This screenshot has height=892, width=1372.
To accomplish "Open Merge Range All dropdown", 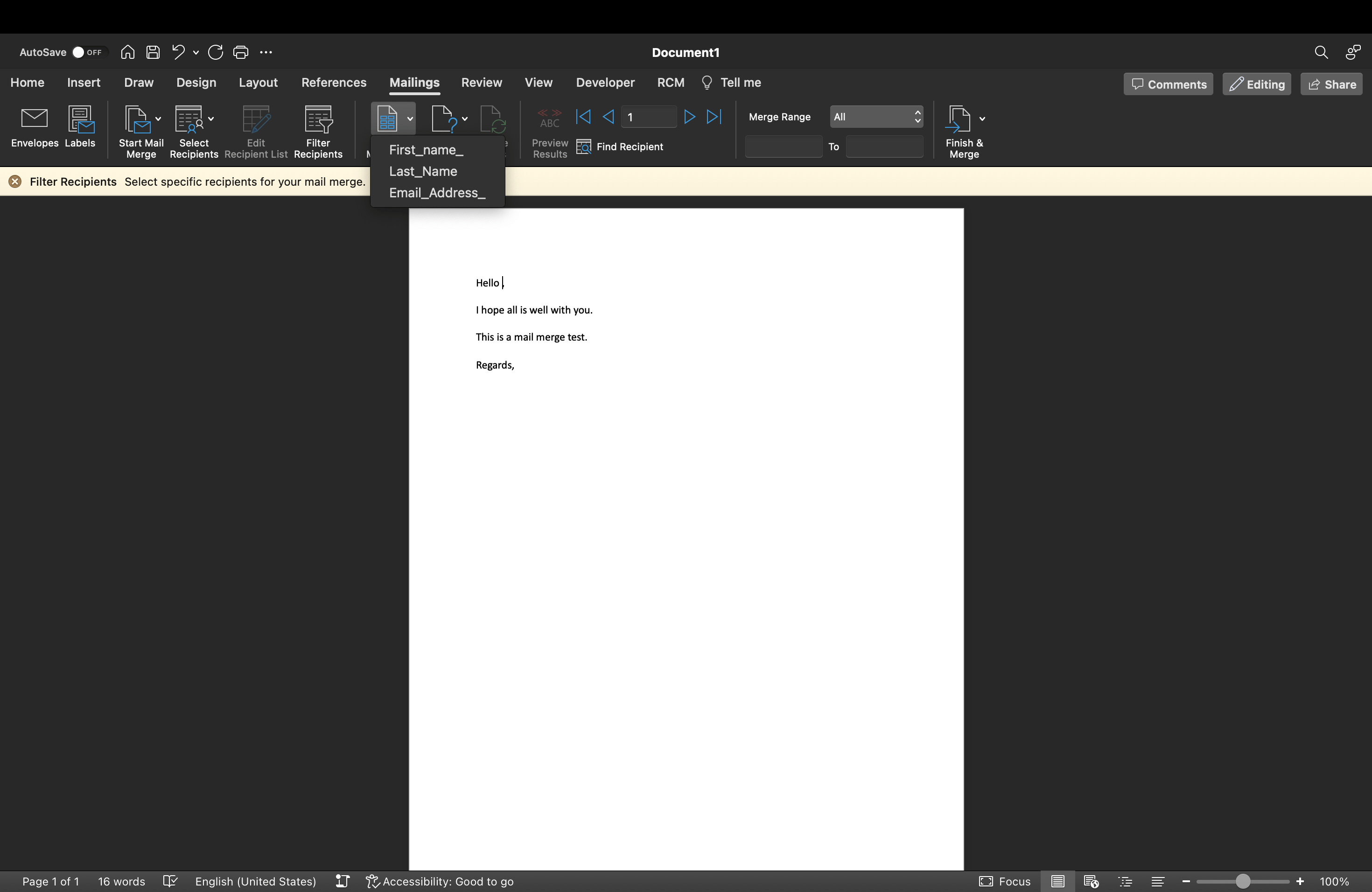I will click(x=875, y=117).
